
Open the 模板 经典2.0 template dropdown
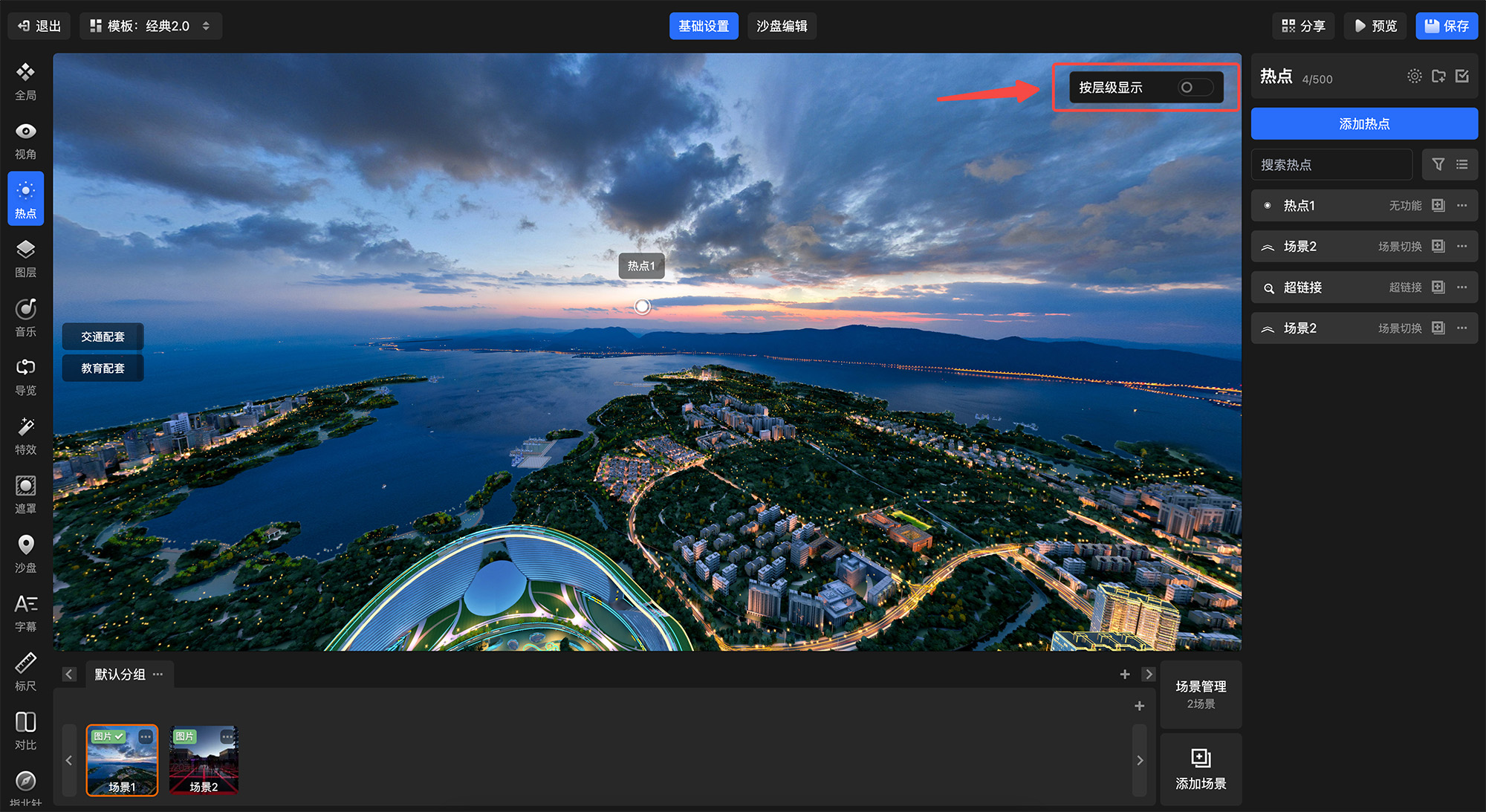pyautogui.click(x=151, y=26)
